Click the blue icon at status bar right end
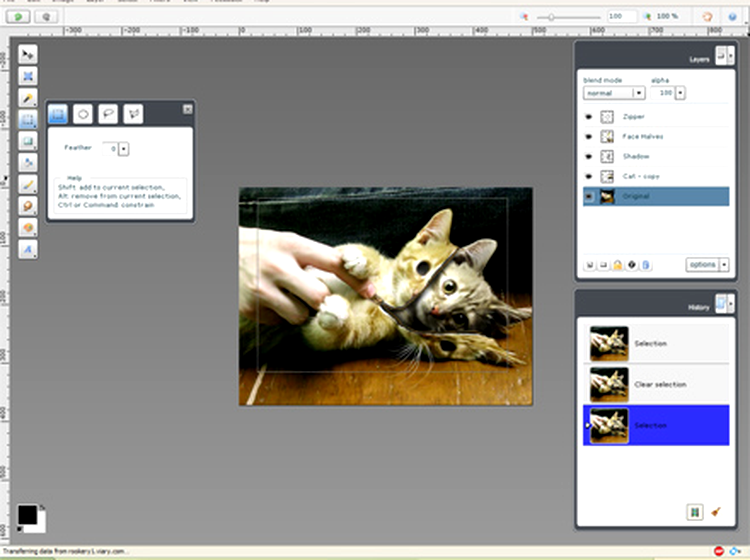This screenshot has width=750, height=560. pyautogui.click(x=736, y=551)
